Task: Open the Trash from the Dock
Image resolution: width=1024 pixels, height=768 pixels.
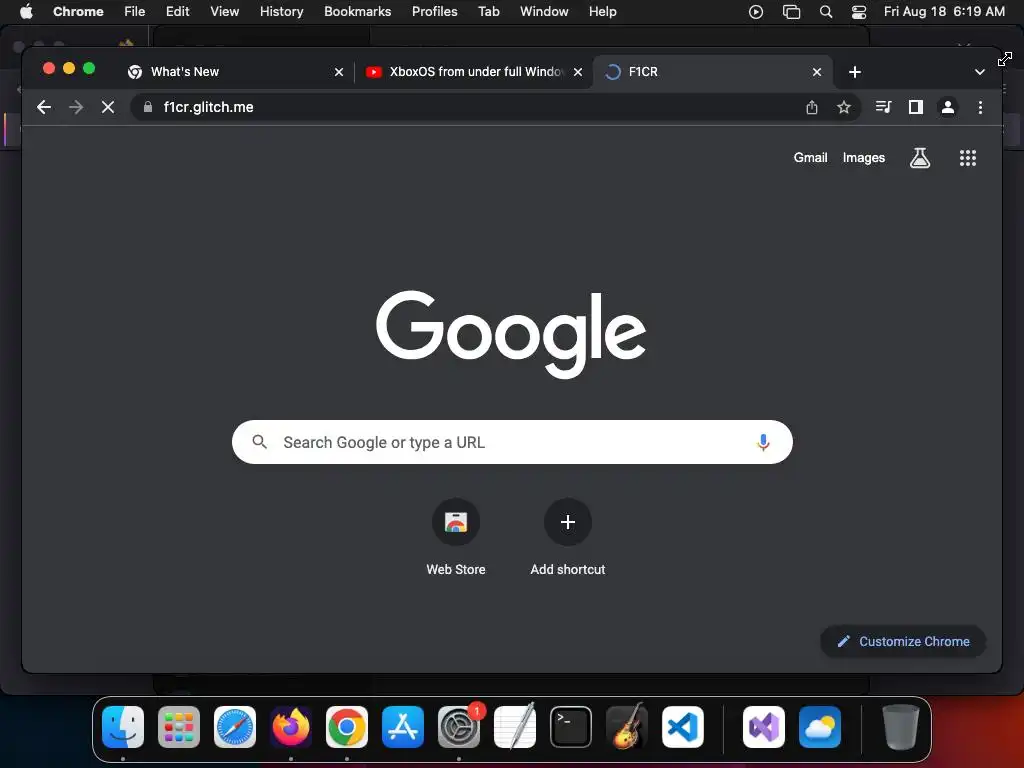Action: pyautogui.click(x=901, y=727)
